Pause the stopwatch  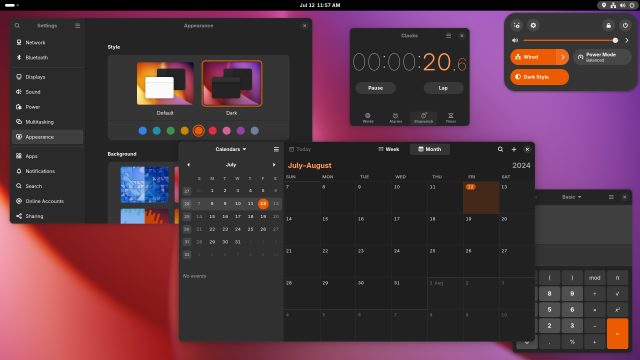click(x=376, y=88)
